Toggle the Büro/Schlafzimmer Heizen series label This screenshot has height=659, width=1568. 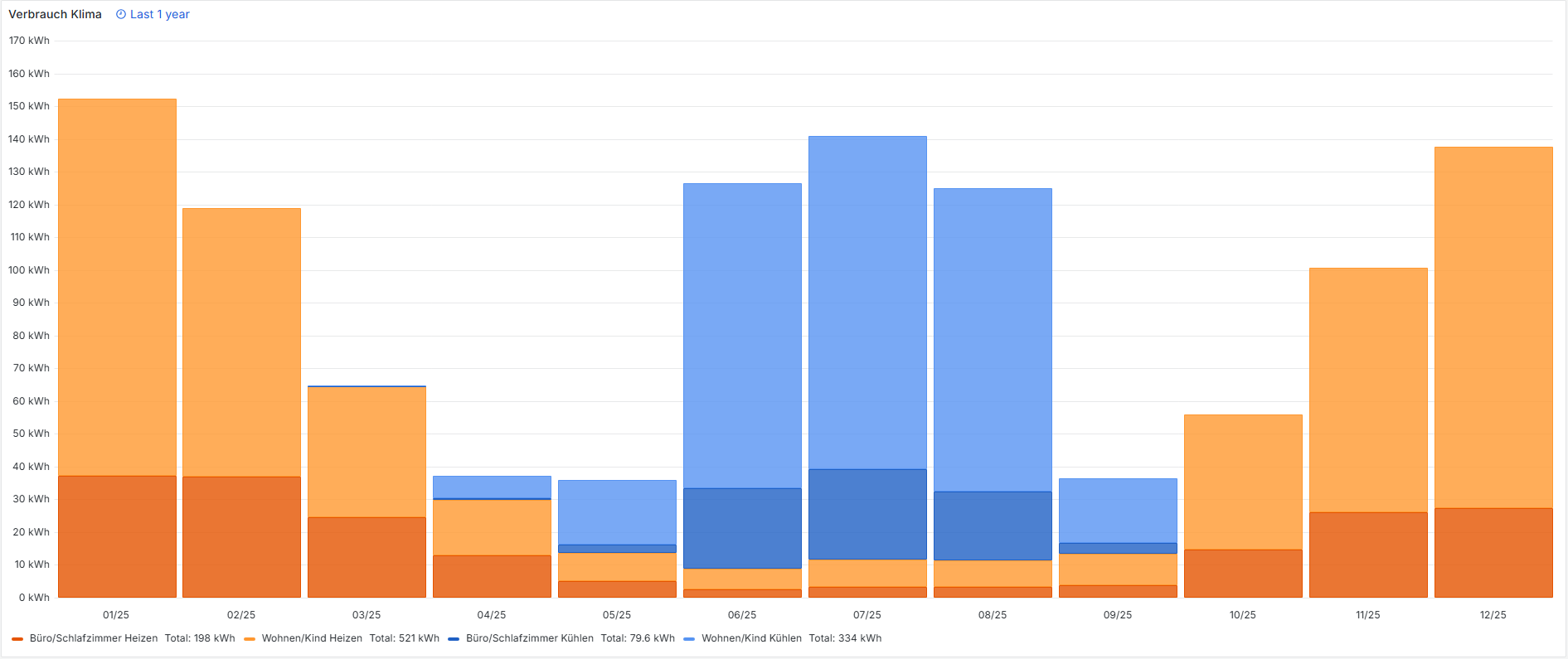tap(93, 638)
